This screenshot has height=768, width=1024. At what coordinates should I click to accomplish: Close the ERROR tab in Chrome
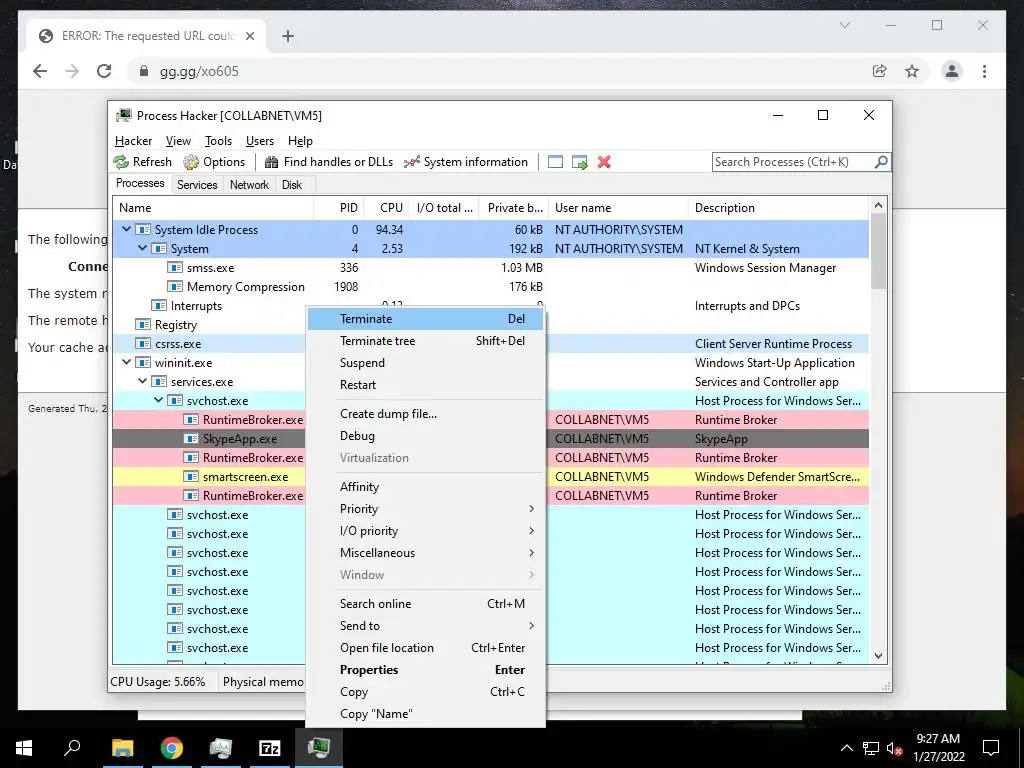tap(249, 36)
